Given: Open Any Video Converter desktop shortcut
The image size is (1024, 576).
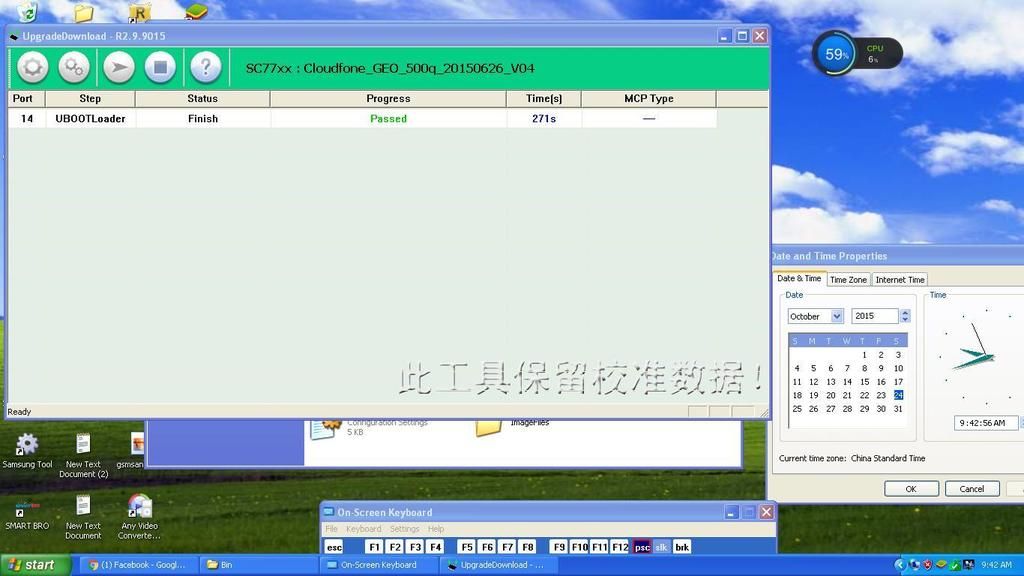Looking at the screenshot, I should 139,508.
